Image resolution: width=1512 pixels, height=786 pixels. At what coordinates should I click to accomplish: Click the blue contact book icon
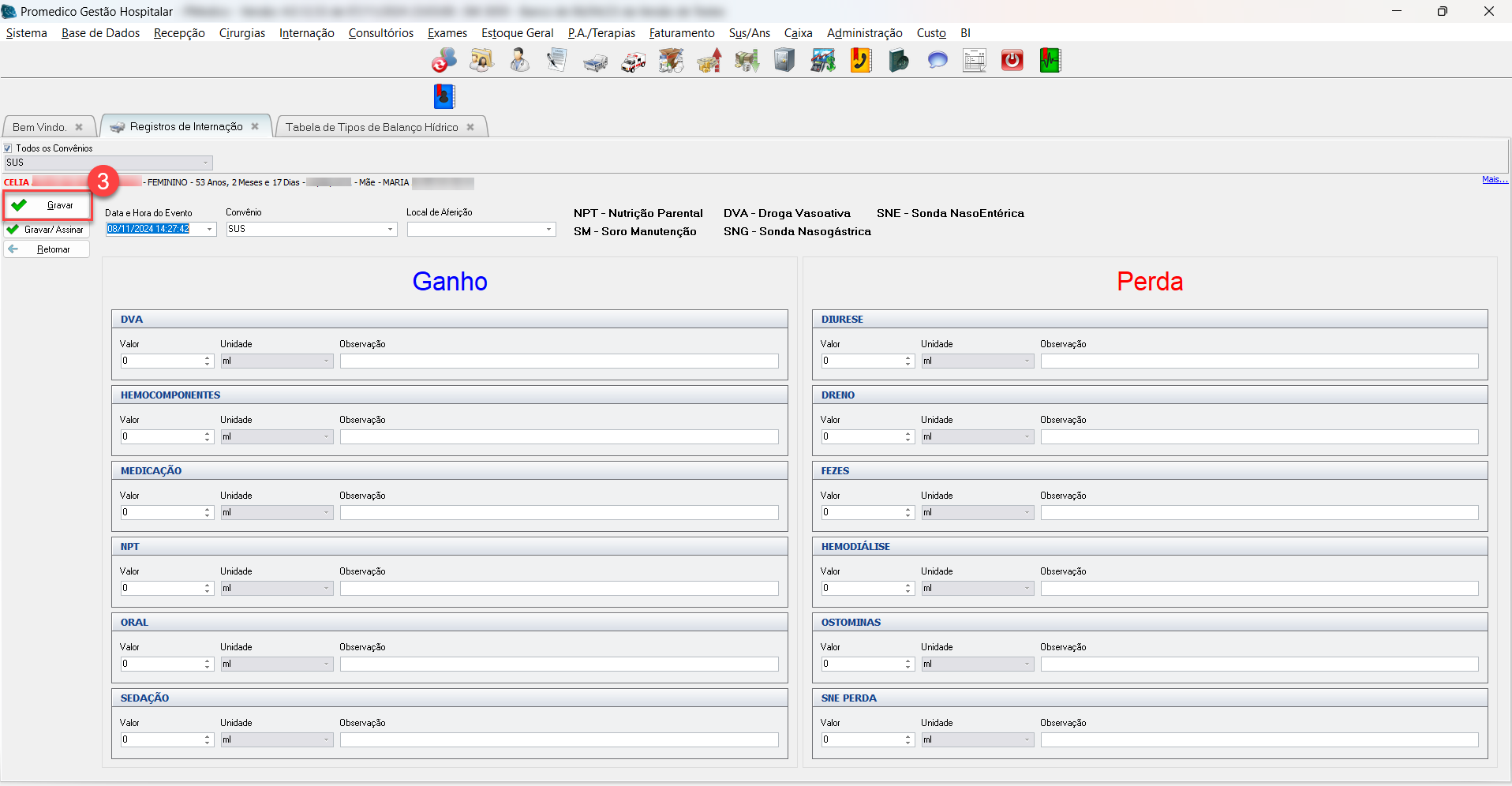[x=444, y=96]
